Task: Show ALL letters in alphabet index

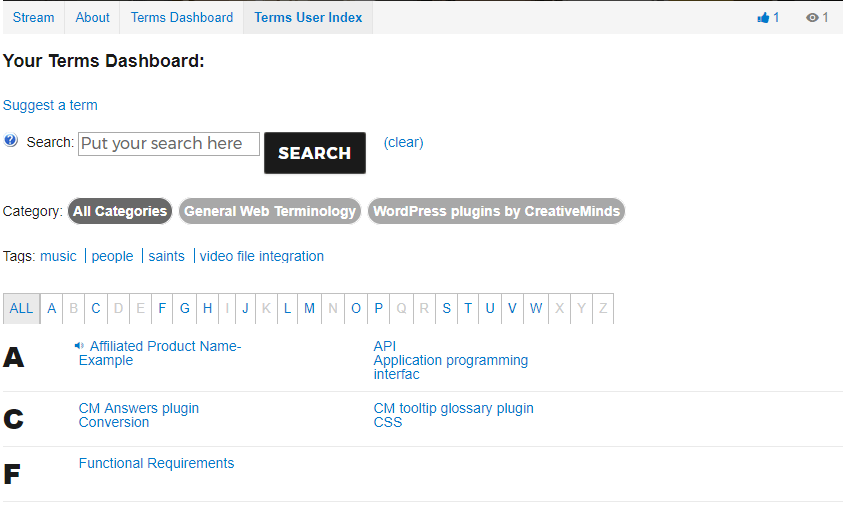Action: pos(21,308)
